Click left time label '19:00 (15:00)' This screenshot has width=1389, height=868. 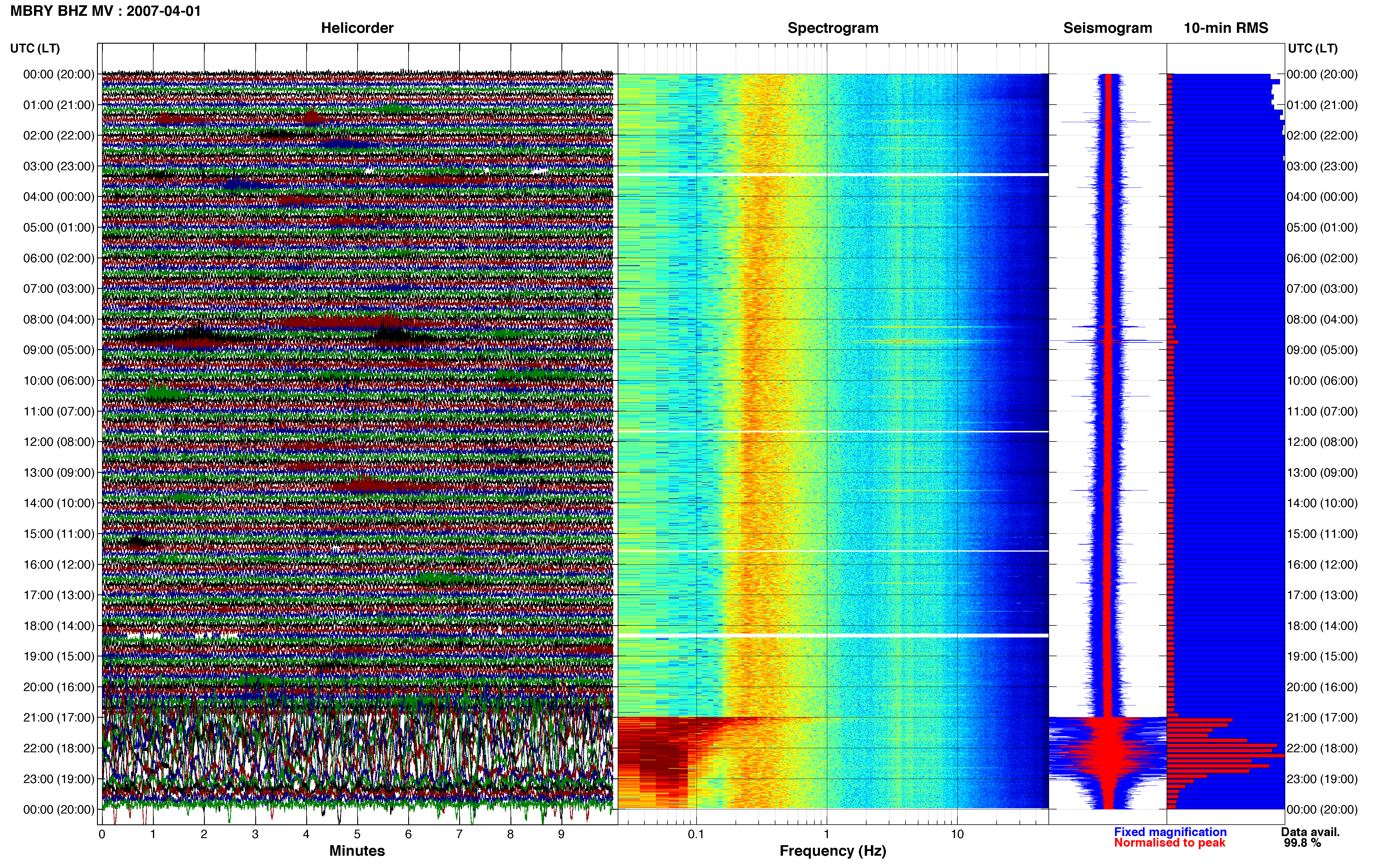point(59,657)
